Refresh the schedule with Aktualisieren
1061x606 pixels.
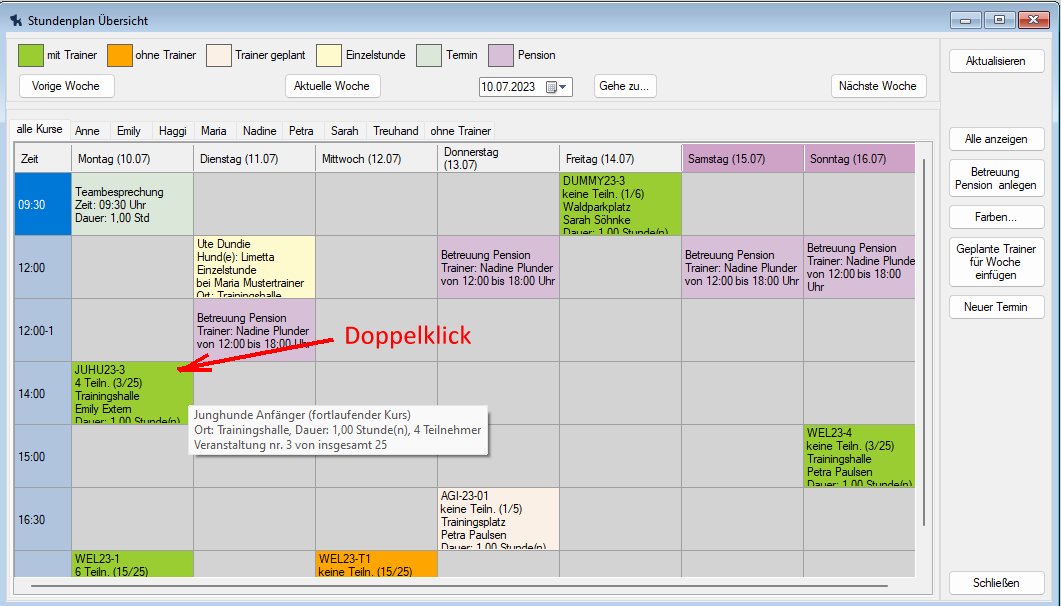[x=995, y=61]
